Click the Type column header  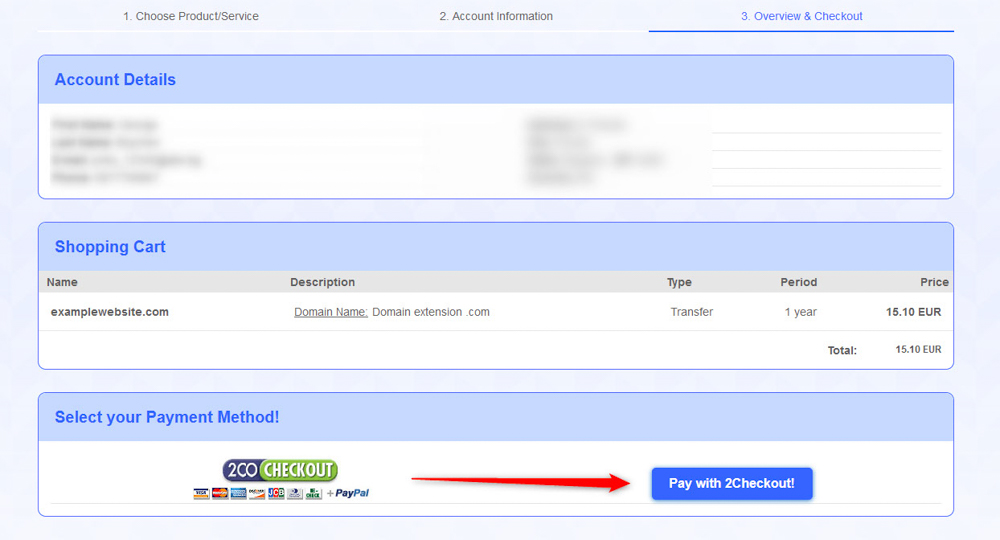(x=679, y=282)
